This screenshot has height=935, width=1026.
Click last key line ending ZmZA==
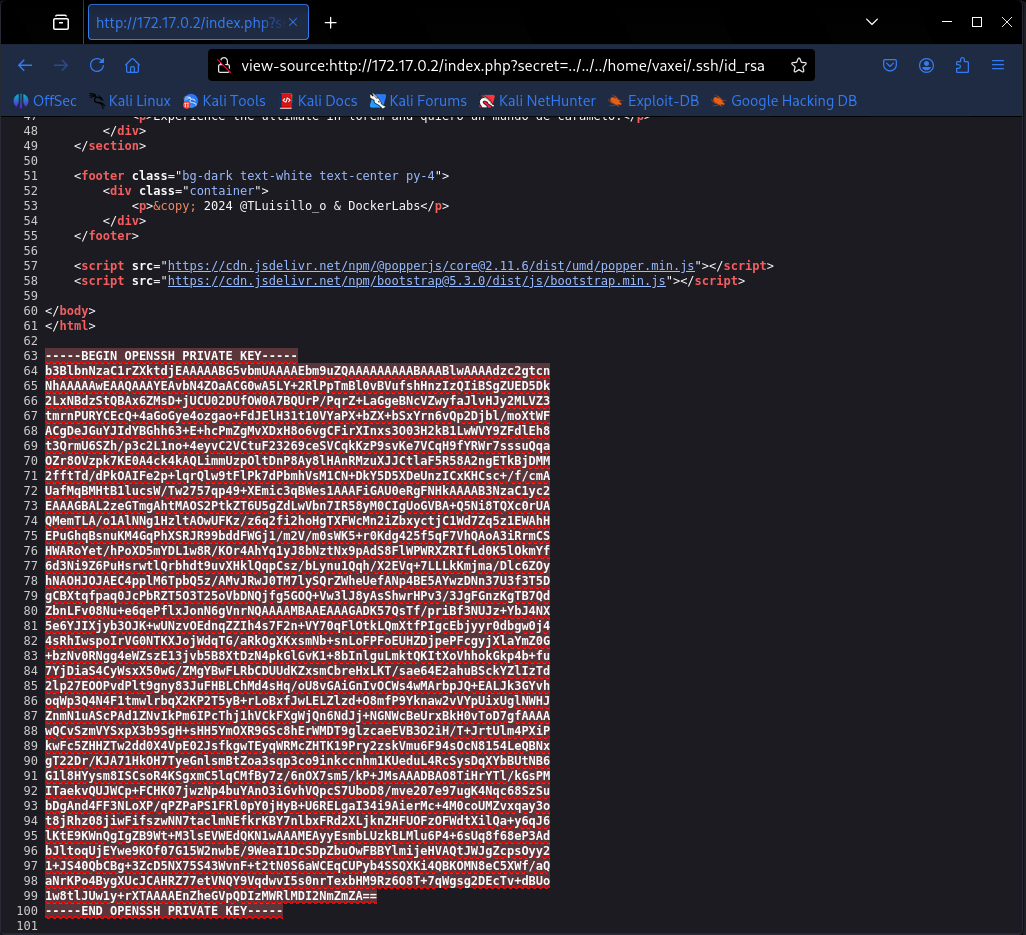[211, 896]
